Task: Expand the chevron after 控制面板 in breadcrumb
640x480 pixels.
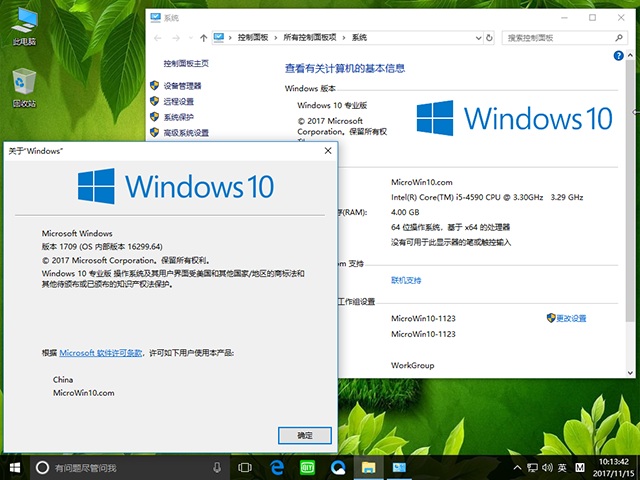Action: point(276,38)
